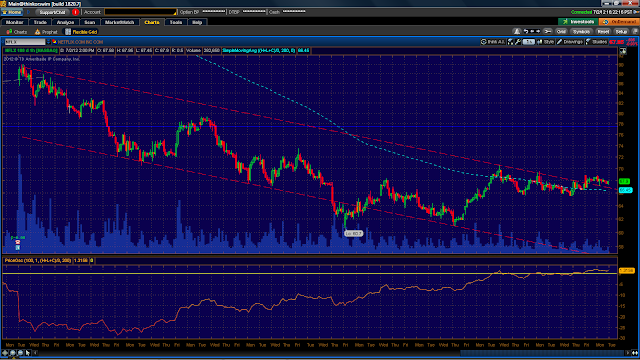The height and width of the screenshot is (360, 640).
Task: Select the pointer cursor tool
Action: [28, 353]
